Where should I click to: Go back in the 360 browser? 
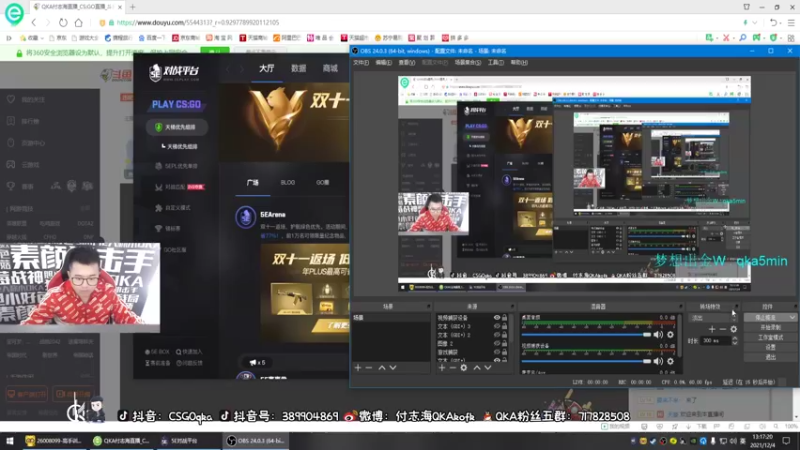pos(34,22)
